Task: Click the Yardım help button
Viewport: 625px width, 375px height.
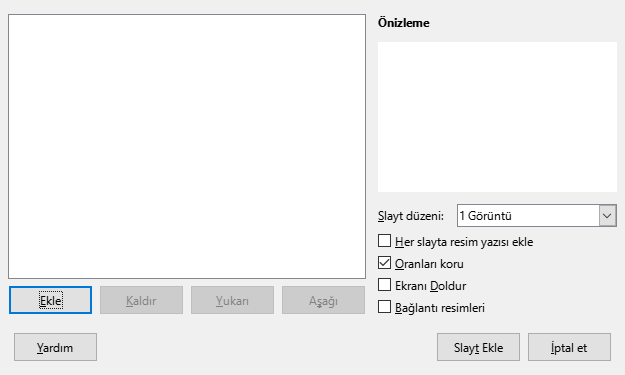Action: pos(55,347)
